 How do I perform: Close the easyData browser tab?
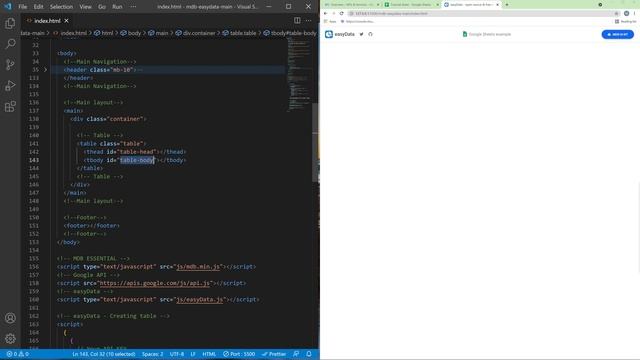[498, 4]
